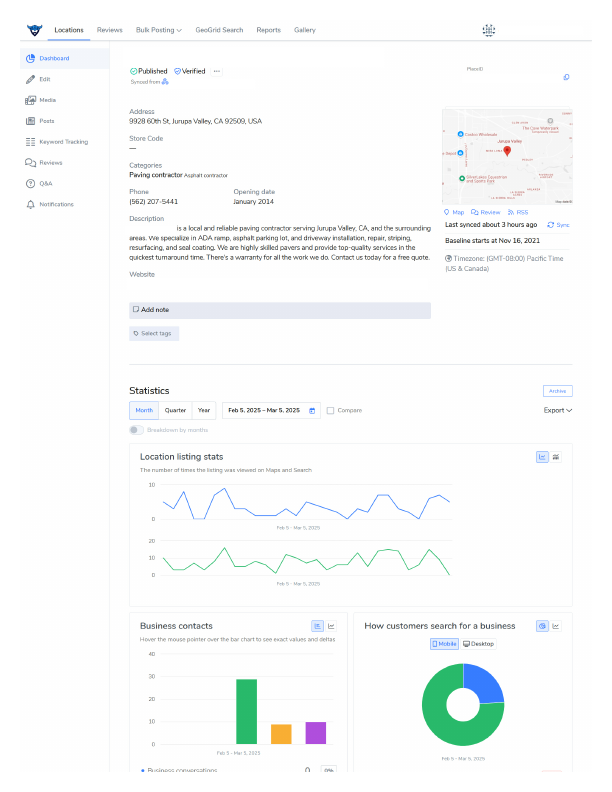Image resolution: width=612 pixels, height=792 pixels.
Task: Open the three-dots menu next to Verified
Action: point(217,71)
